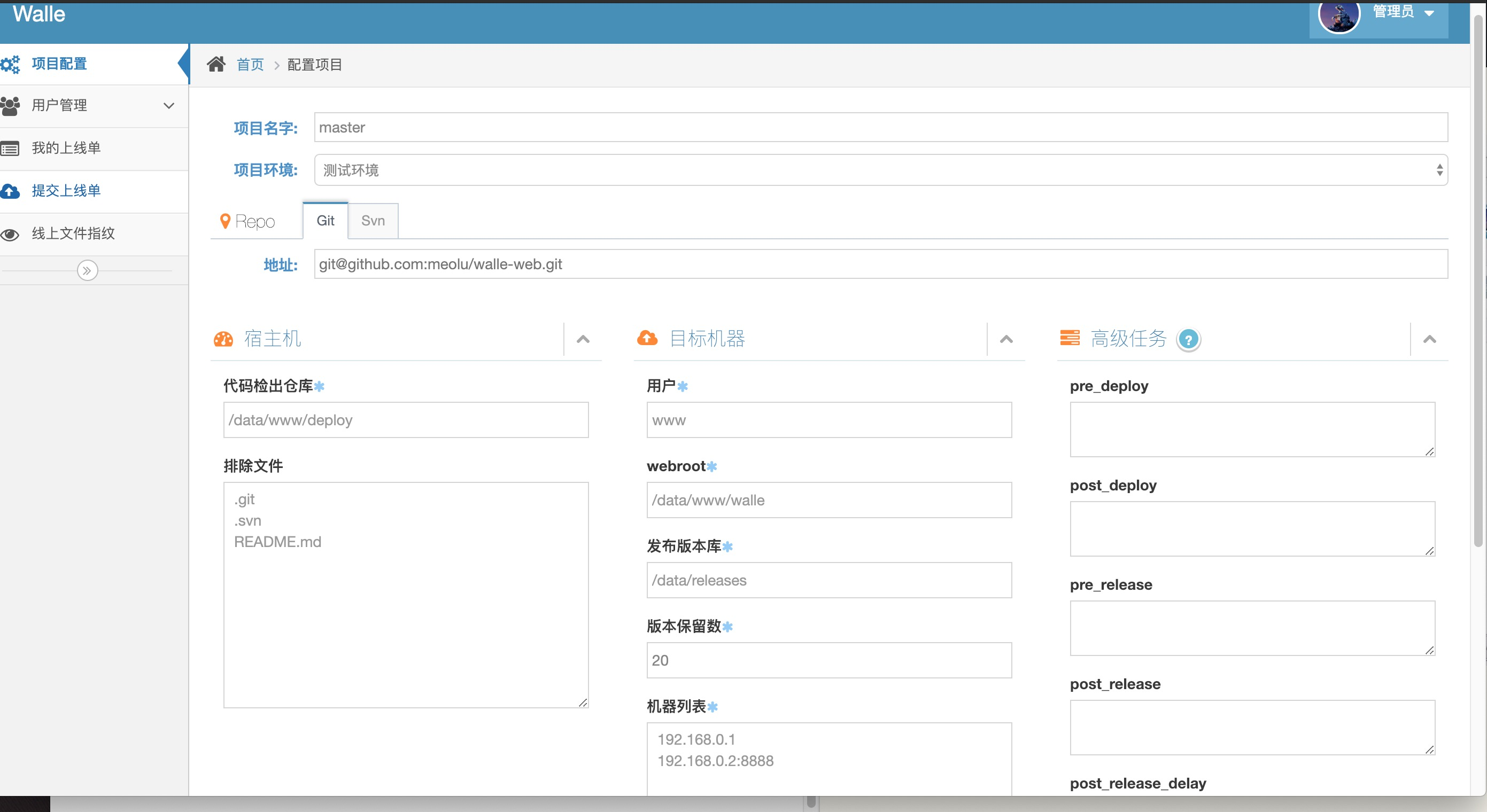Click the eye icon for 线上文件指纹
1487x812 pixels.
(10, 235)
